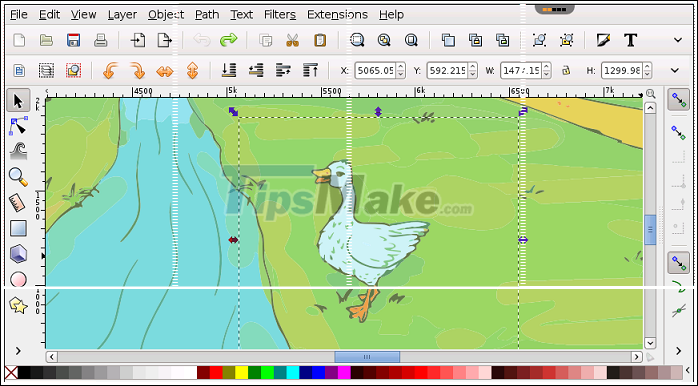This screenshot has width=698, height=386.
Task: Select the Rectangle tool
Action: click(18, 229)
